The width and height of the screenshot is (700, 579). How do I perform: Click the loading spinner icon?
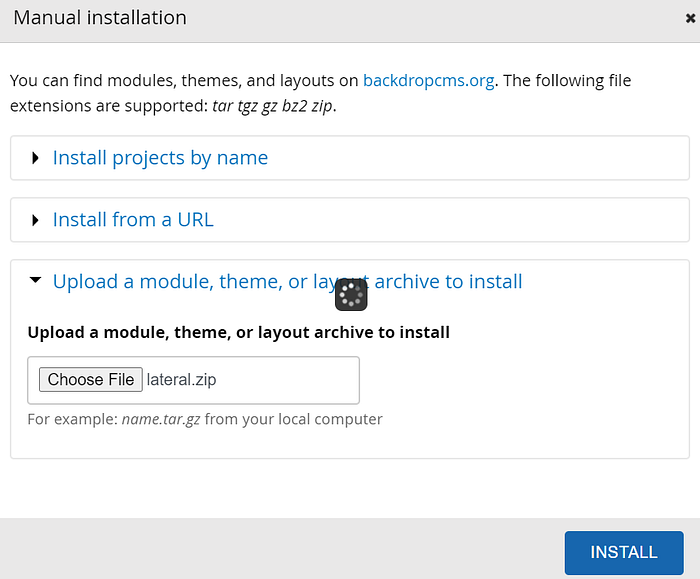coord(351,295)
